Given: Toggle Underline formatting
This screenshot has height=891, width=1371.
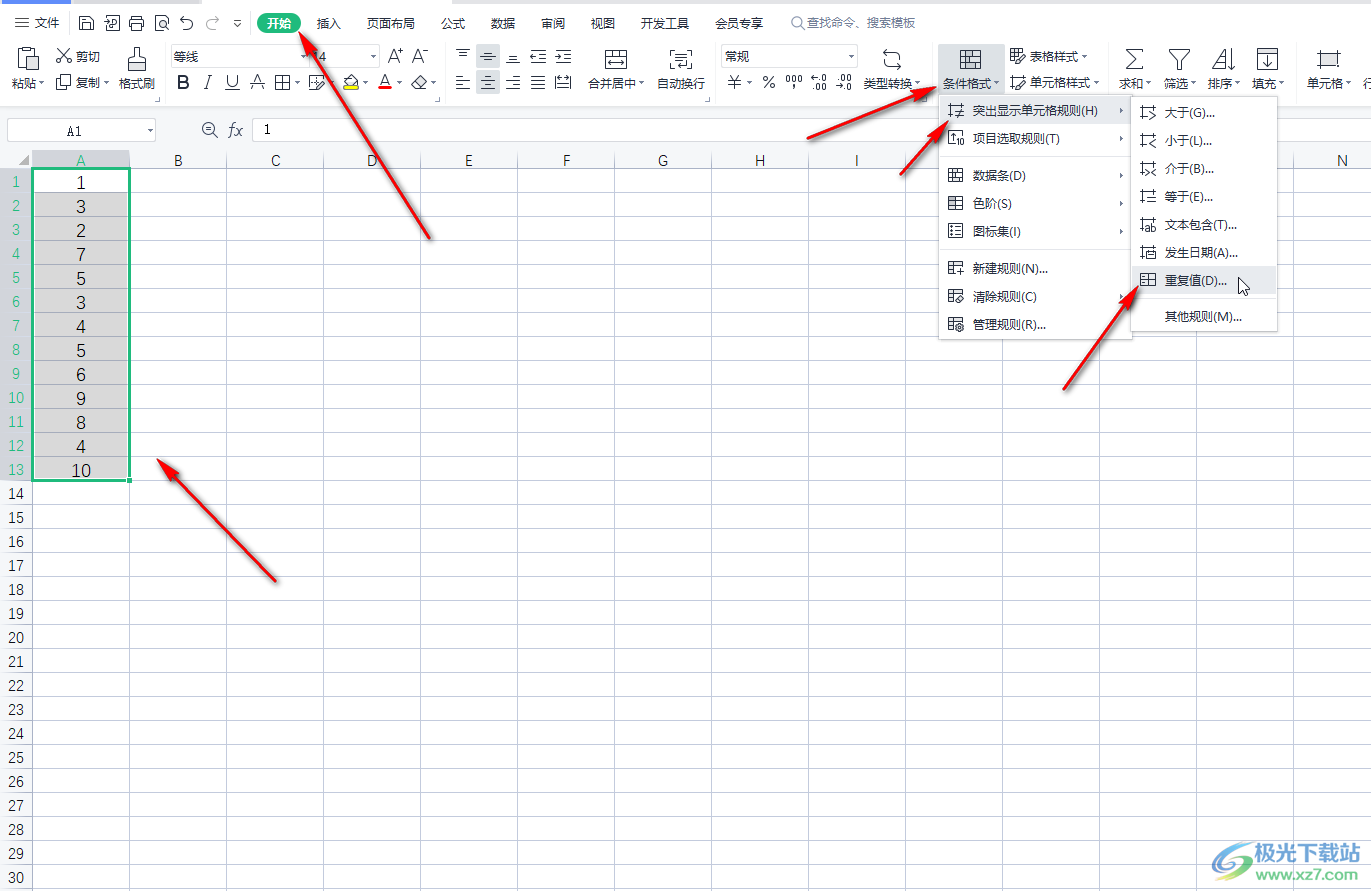Looking at the screenshot, I should [x=232, y=83].
